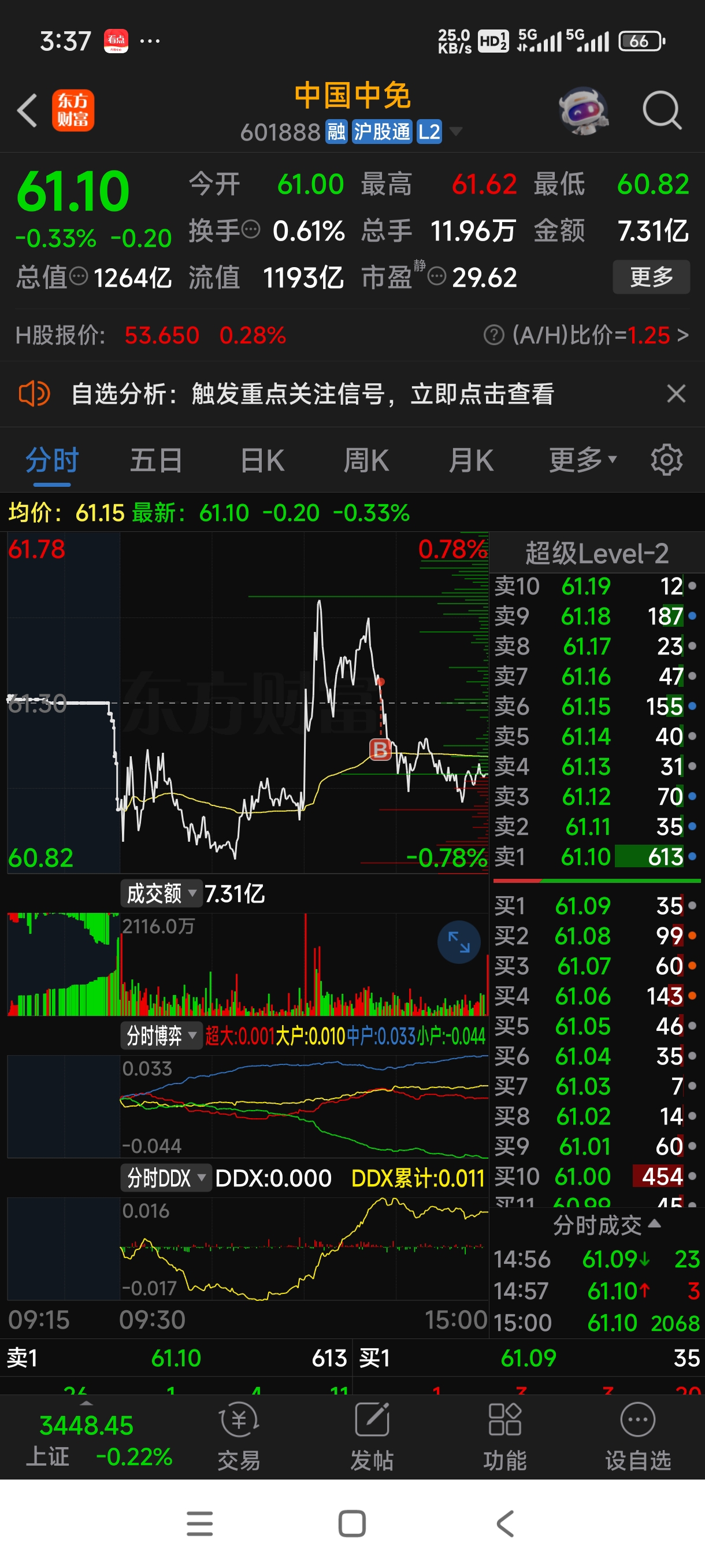705x1568 pixels.
Task: Dismiss the 自选分析 notification banner
Action: coord(676,394)
